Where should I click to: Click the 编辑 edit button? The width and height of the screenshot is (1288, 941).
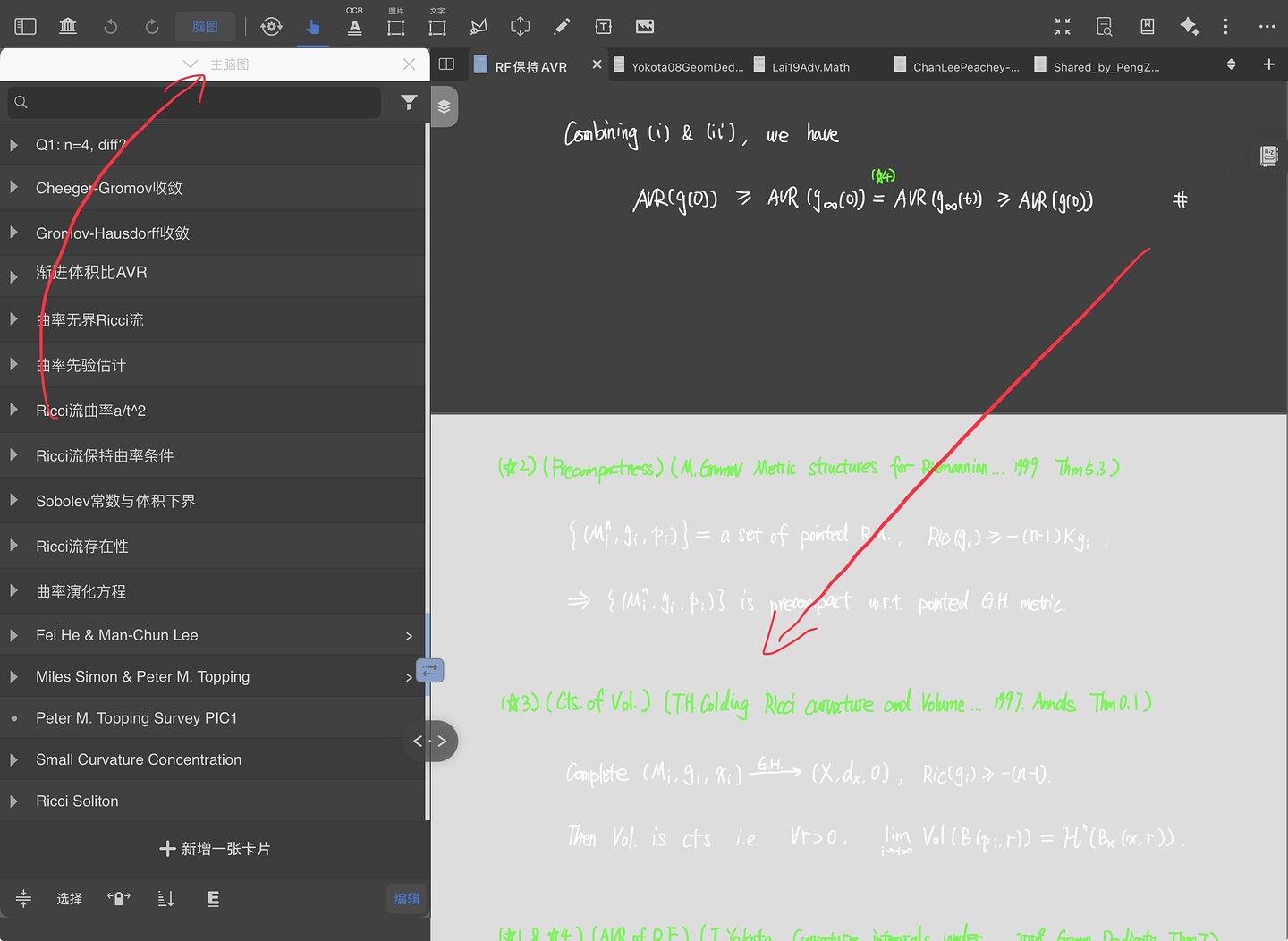click(407, 899)
